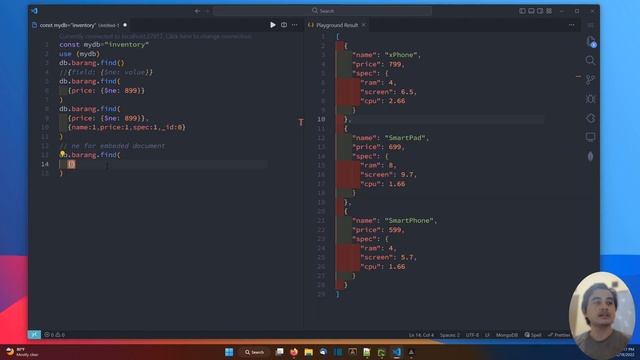
Task: Open the Remote Explorer monitor icon
Action: (590, 137)
